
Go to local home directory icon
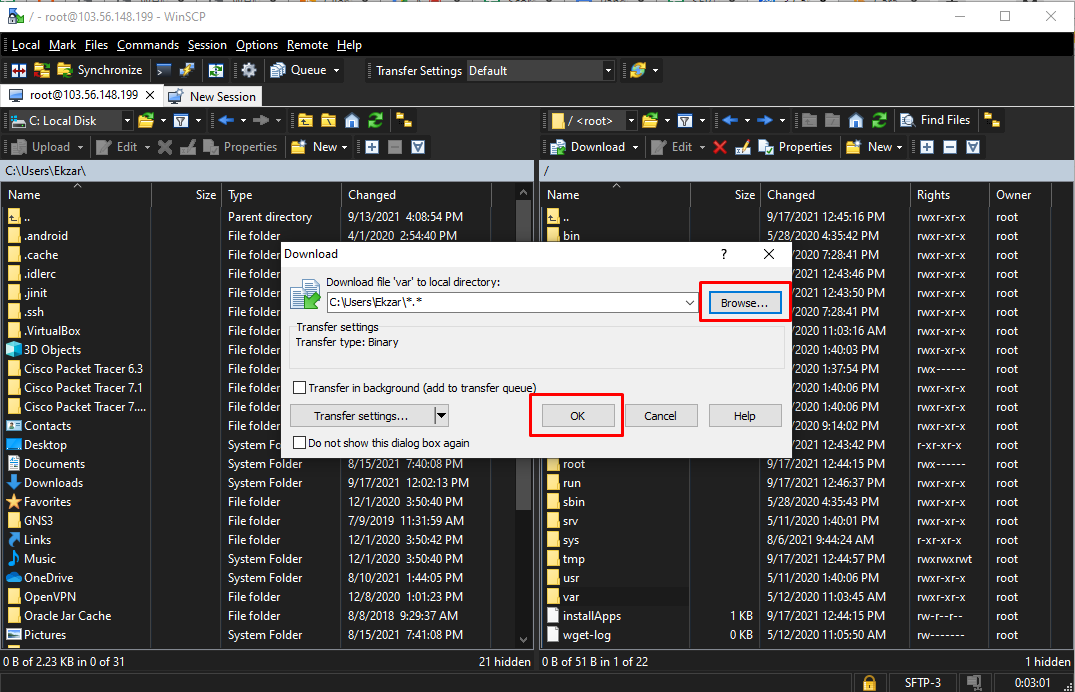(352, 121)
